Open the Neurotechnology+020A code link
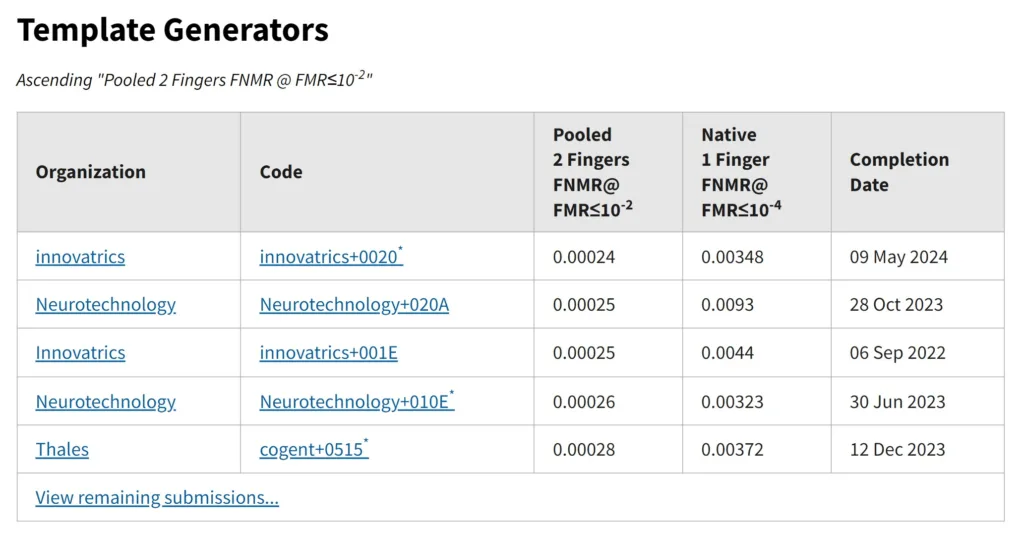Image resolution: width=1024 pixels, height=541 pixels. [x=354, y=305]
